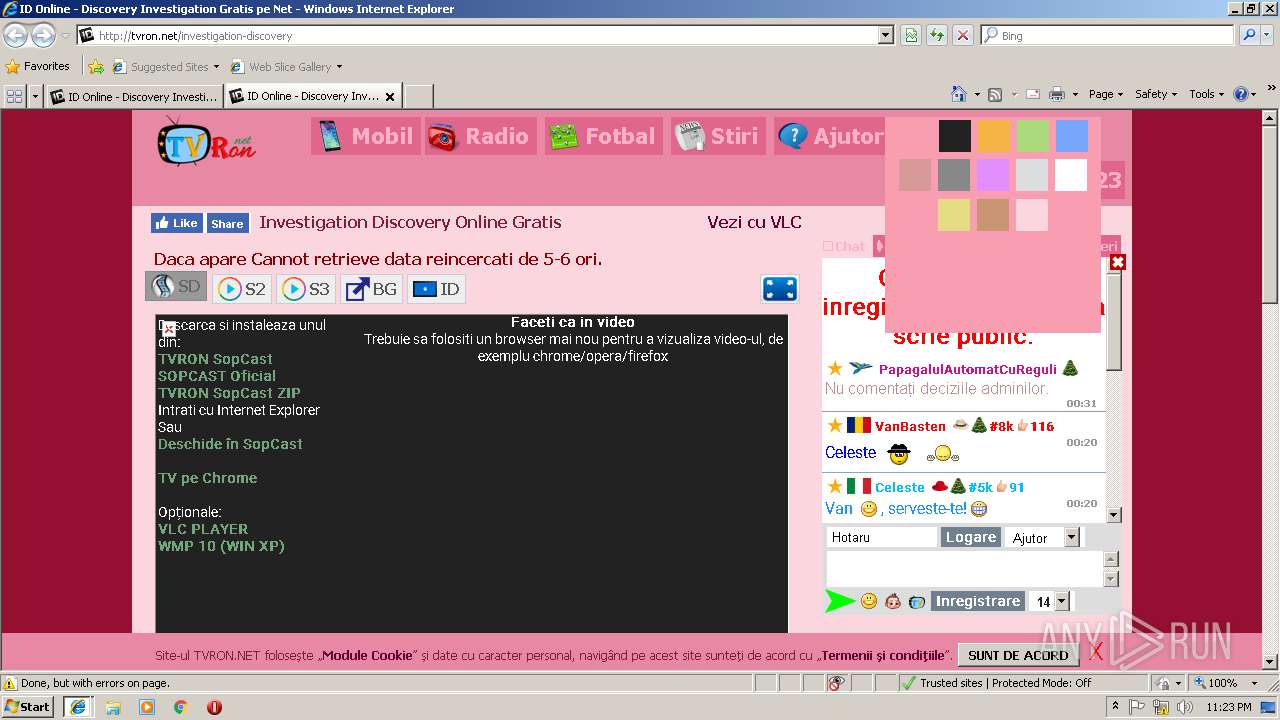Open the smiley emoticon picker
This screenshot has width=1280, height=720.
(869, 601)
